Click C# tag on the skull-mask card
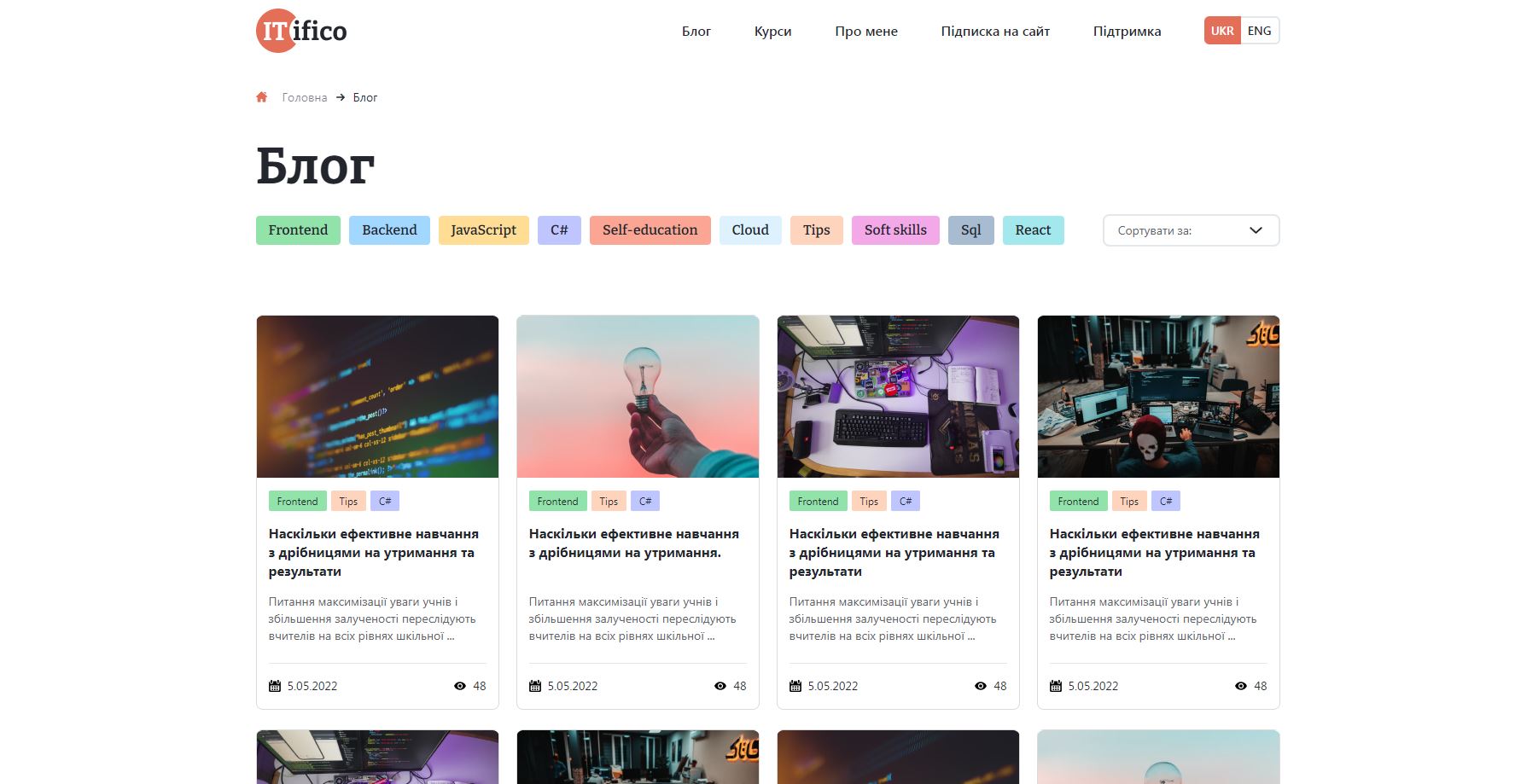The height and width of the screenshot is (784, 1515). [x=1166, y=501]
